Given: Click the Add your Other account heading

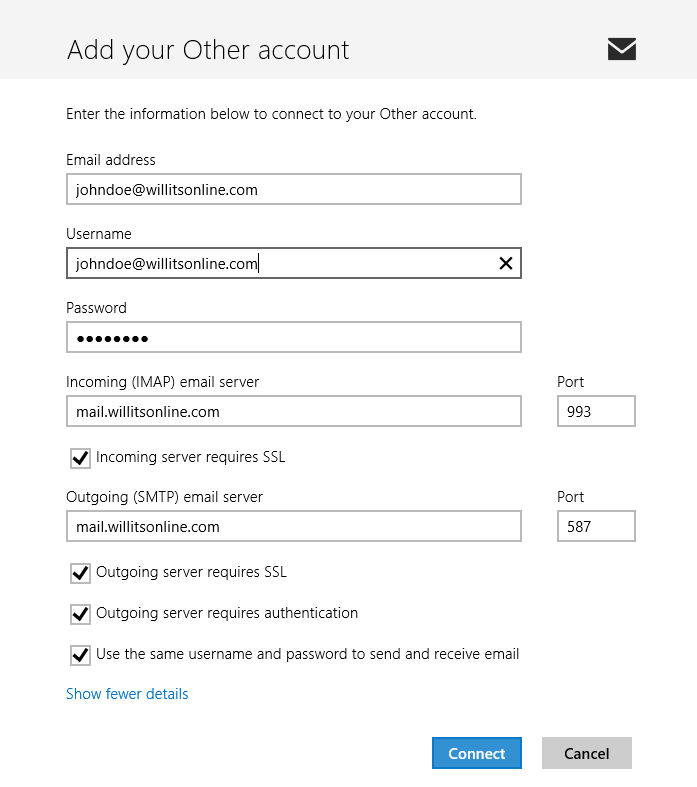Looking at the screenshot, I should [x=208, y=51].
